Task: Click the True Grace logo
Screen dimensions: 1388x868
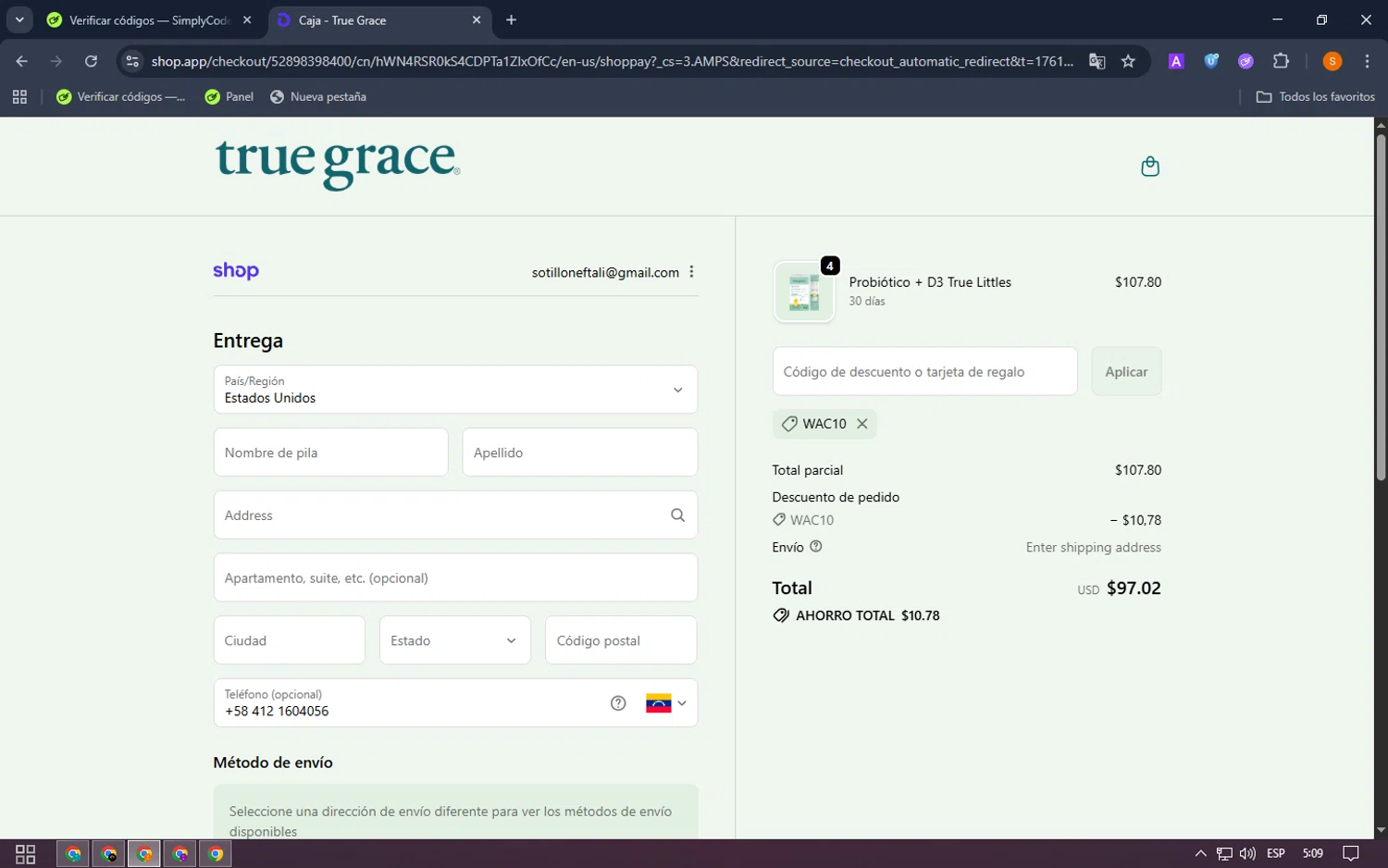Action: click(x=338, y=164)
